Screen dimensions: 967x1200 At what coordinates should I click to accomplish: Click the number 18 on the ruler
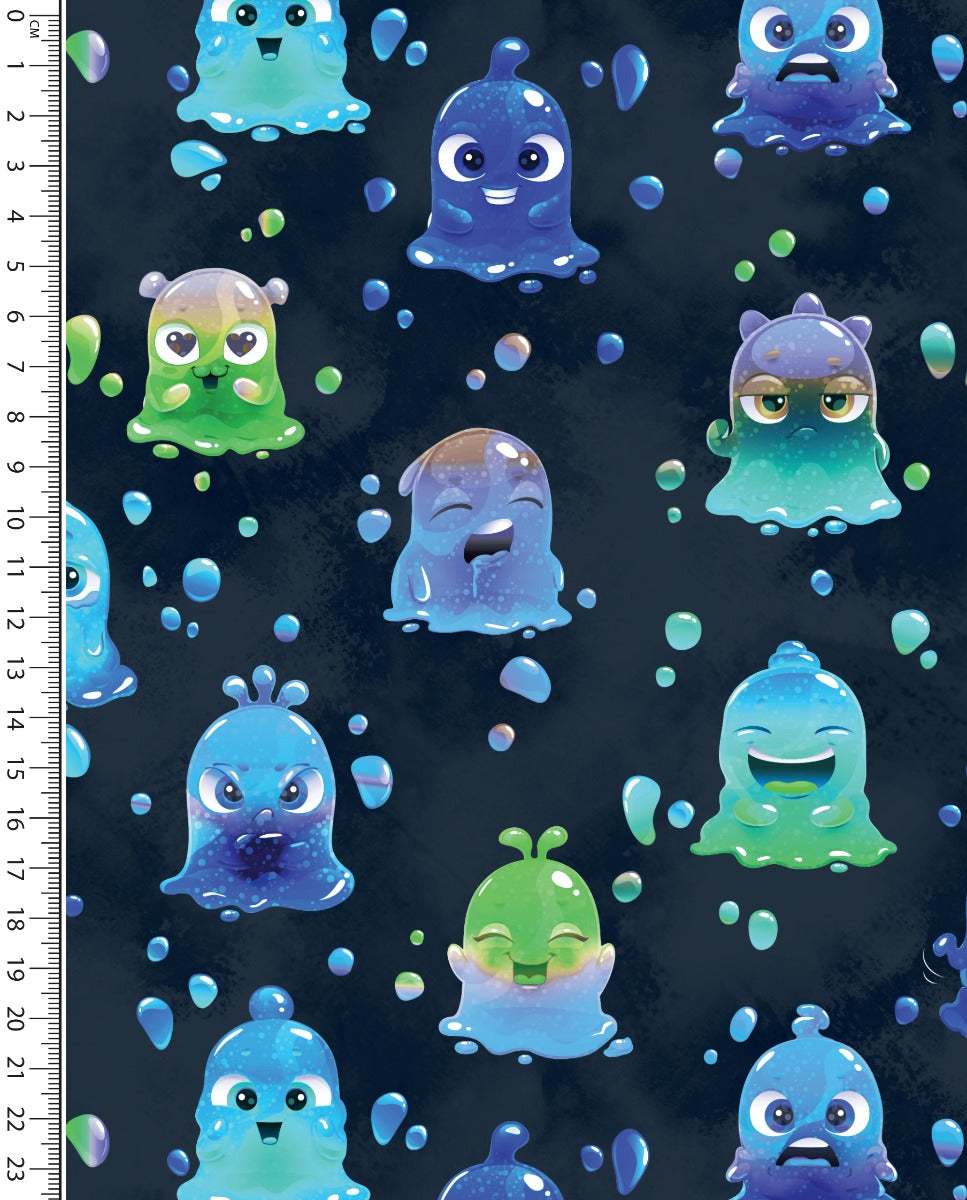coord(16,918)
